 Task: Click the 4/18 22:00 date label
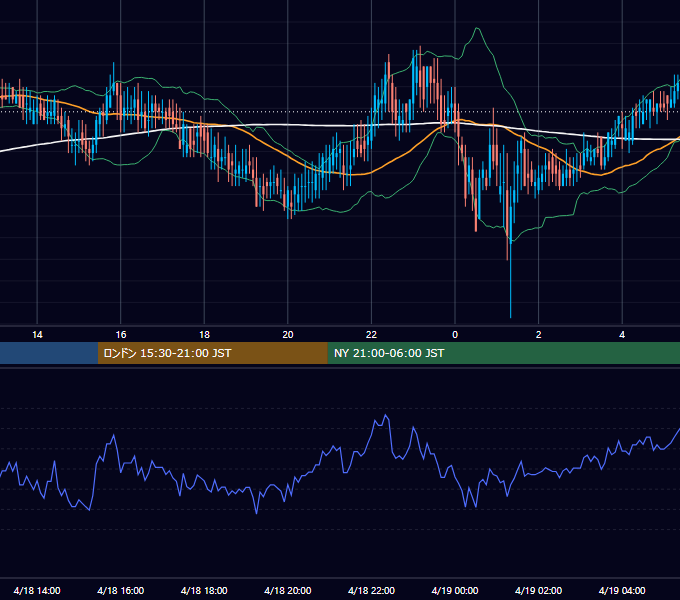click(371, 590)
